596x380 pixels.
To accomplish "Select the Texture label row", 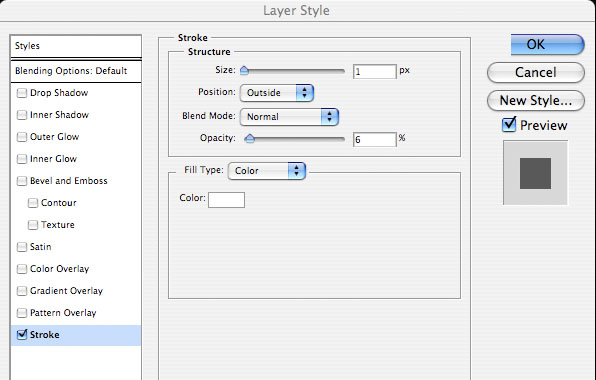I will tap(58, 225).
